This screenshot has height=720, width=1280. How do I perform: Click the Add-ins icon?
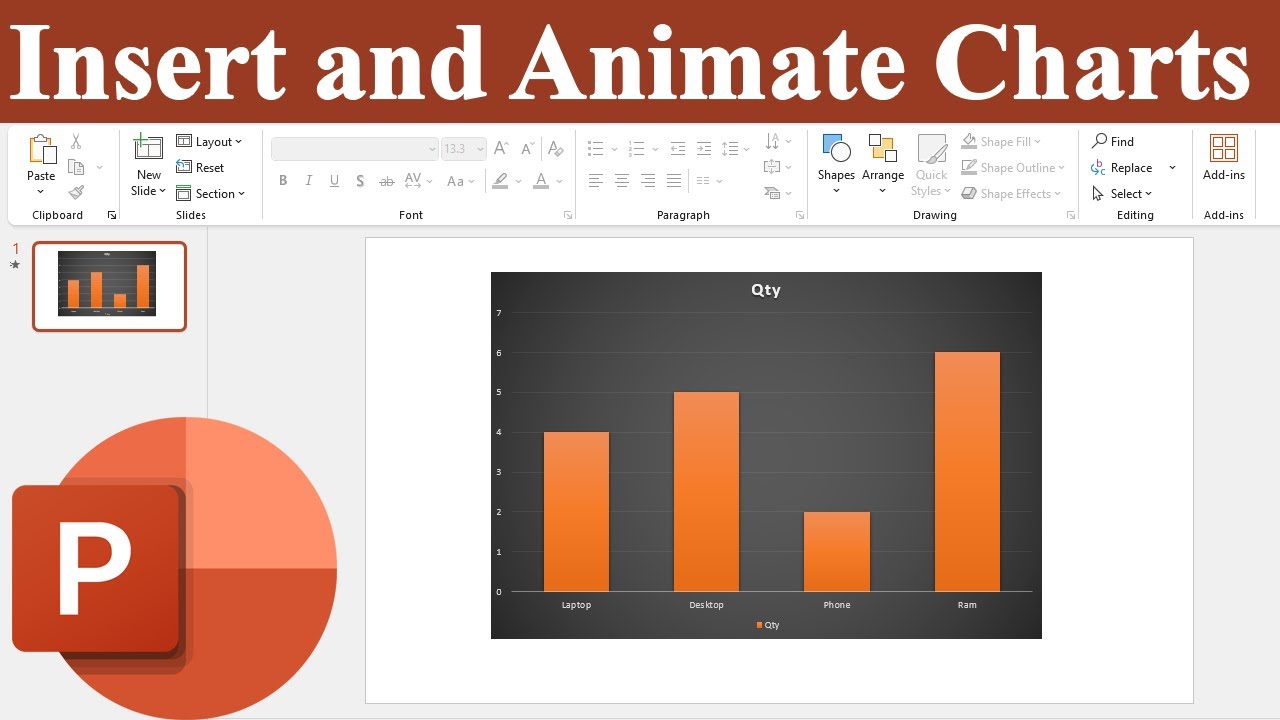(1224, 148)
